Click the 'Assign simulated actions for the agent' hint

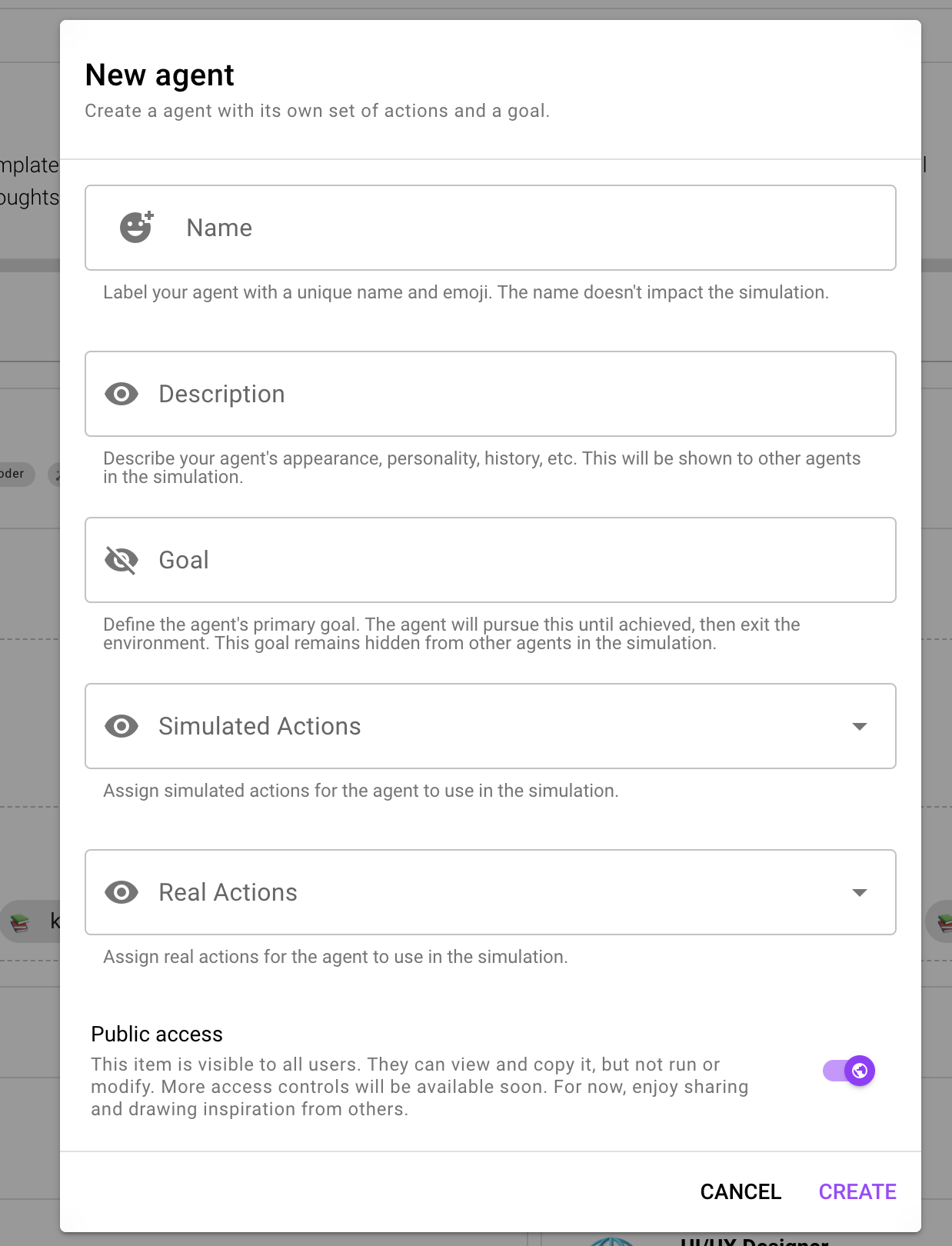361,791
